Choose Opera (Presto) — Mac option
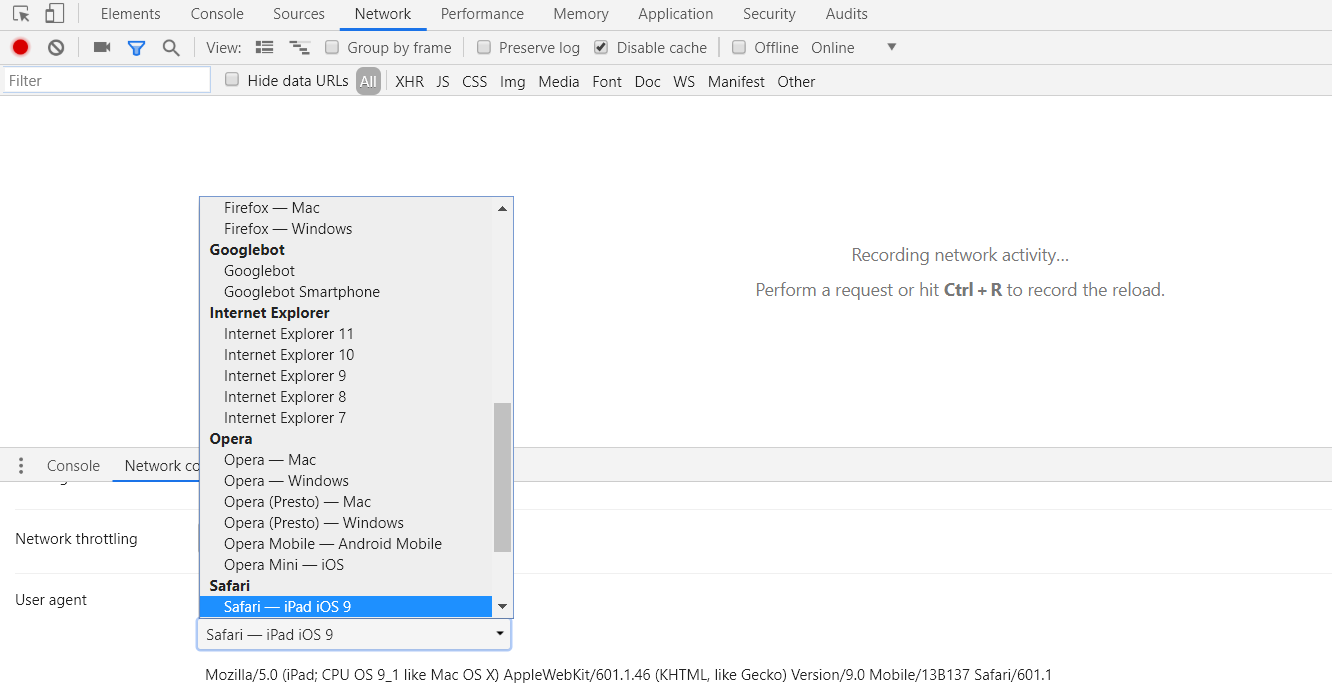This screenshot has height=696, width=1332. coord(346,502)
